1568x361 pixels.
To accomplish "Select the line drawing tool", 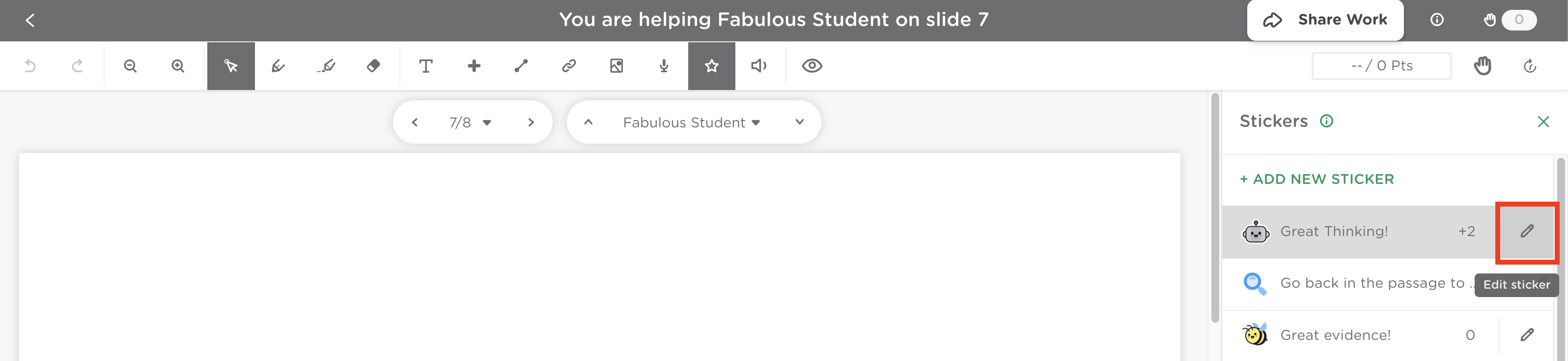I will 521,66.
